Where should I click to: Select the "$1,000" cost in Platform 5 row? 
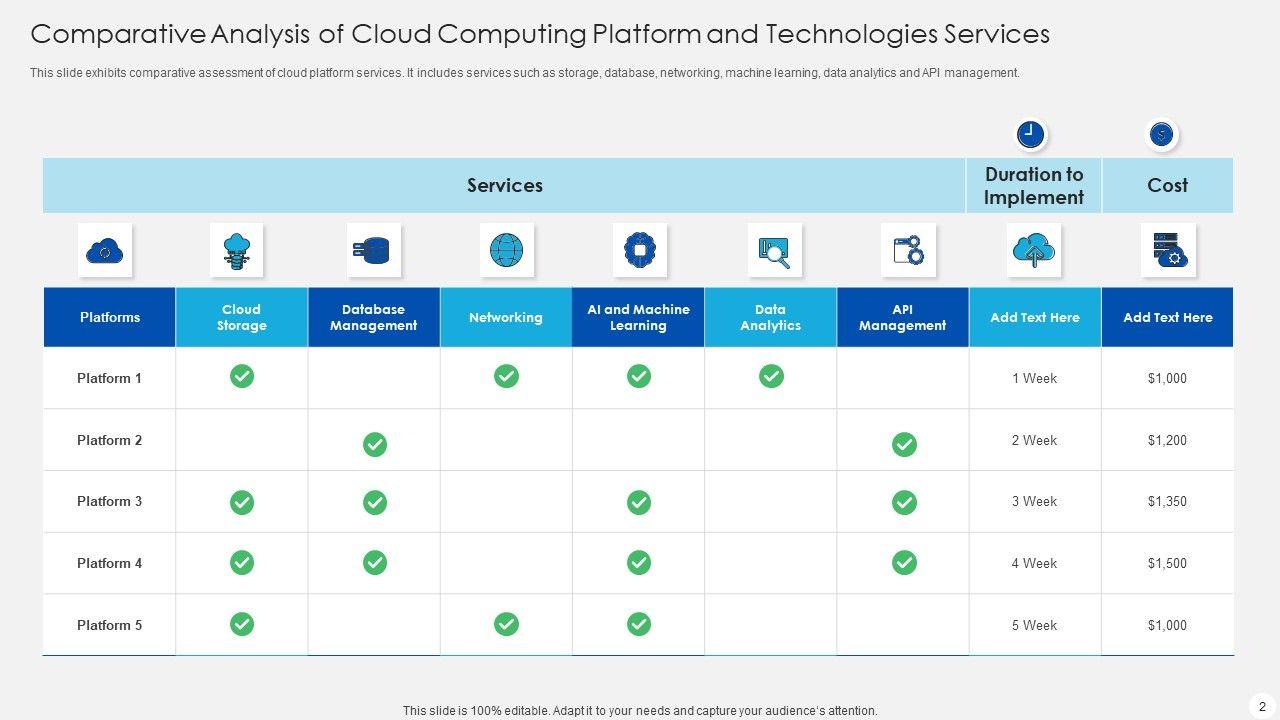[1167, 625]
